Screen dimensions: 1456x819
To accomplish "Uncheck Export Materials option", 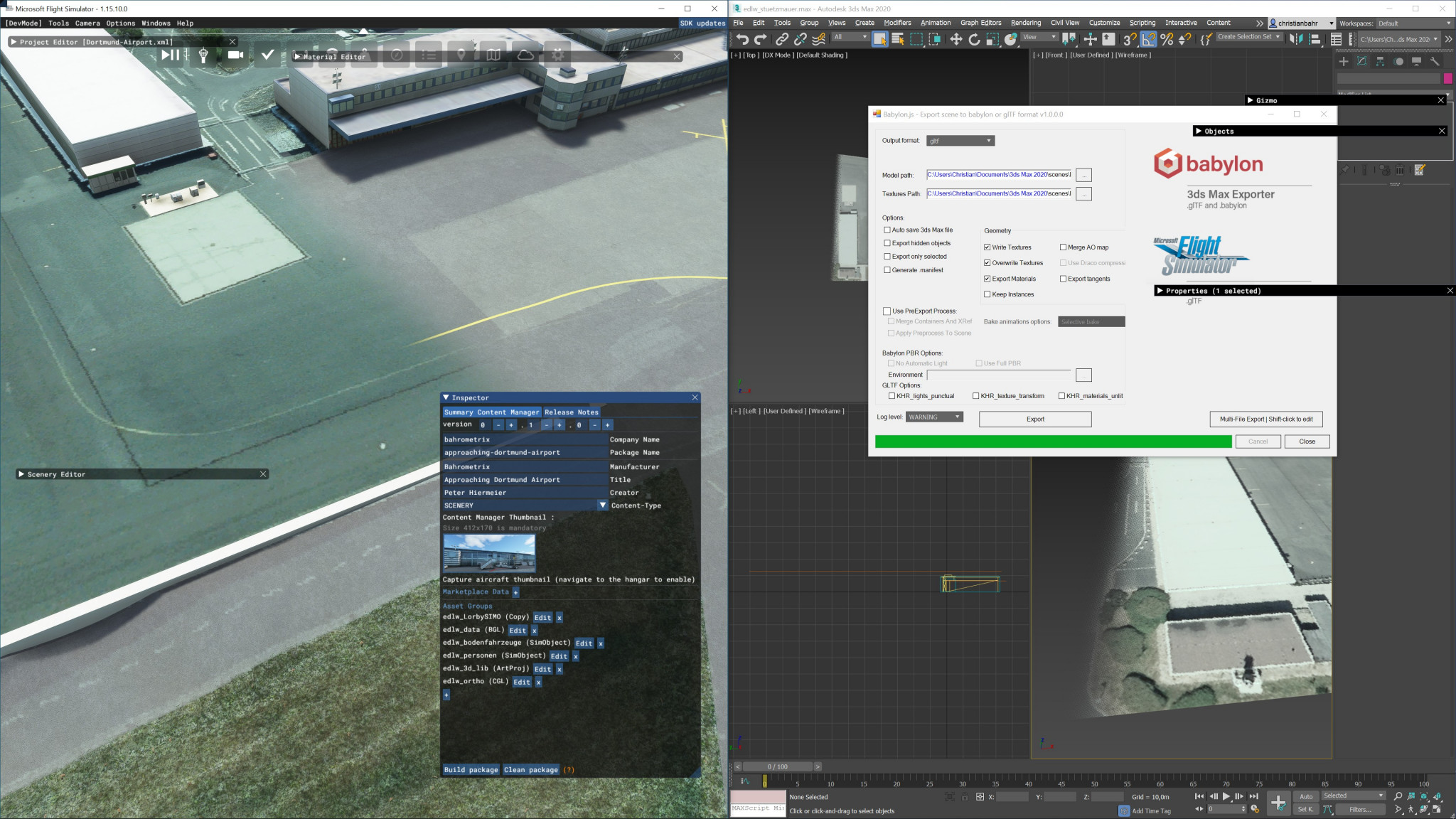I will [987, 279].
